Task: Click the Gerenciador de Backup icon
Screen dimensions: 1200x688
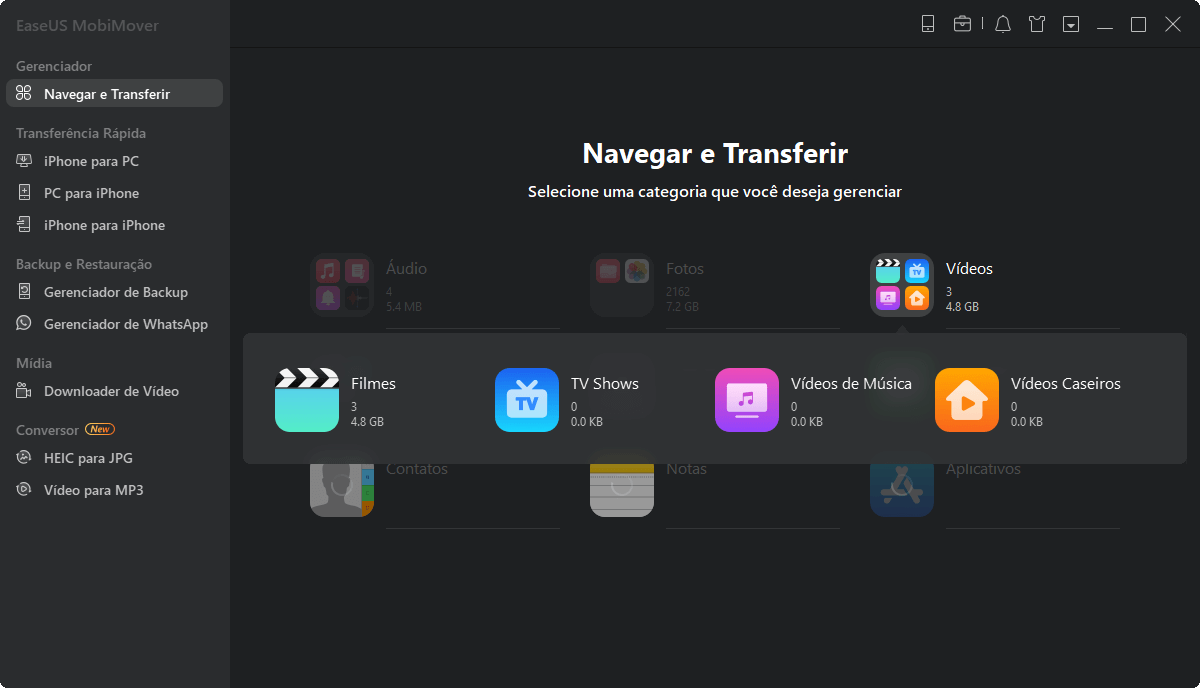Action: point(24,292)
